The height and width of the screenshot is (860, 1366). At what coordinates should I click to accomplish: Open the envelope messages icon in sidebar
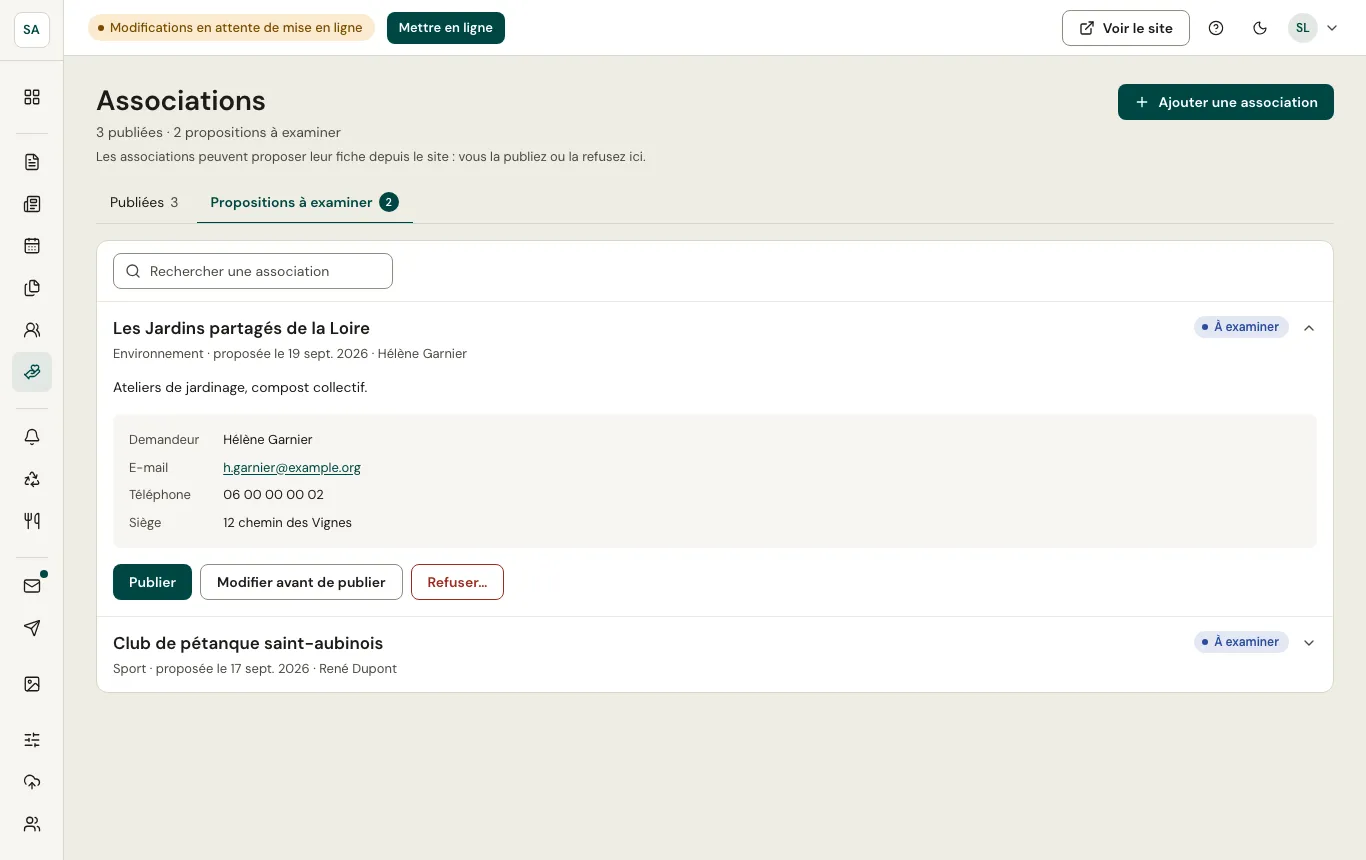coord(32,586)
